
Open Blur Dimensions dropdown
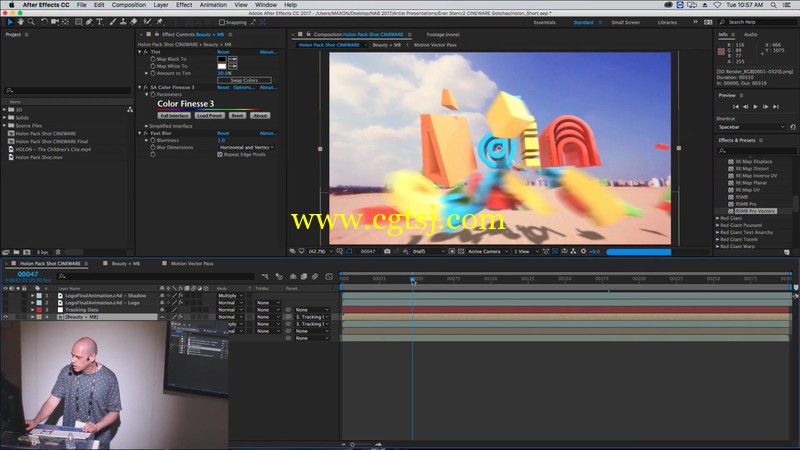(246, 147)
